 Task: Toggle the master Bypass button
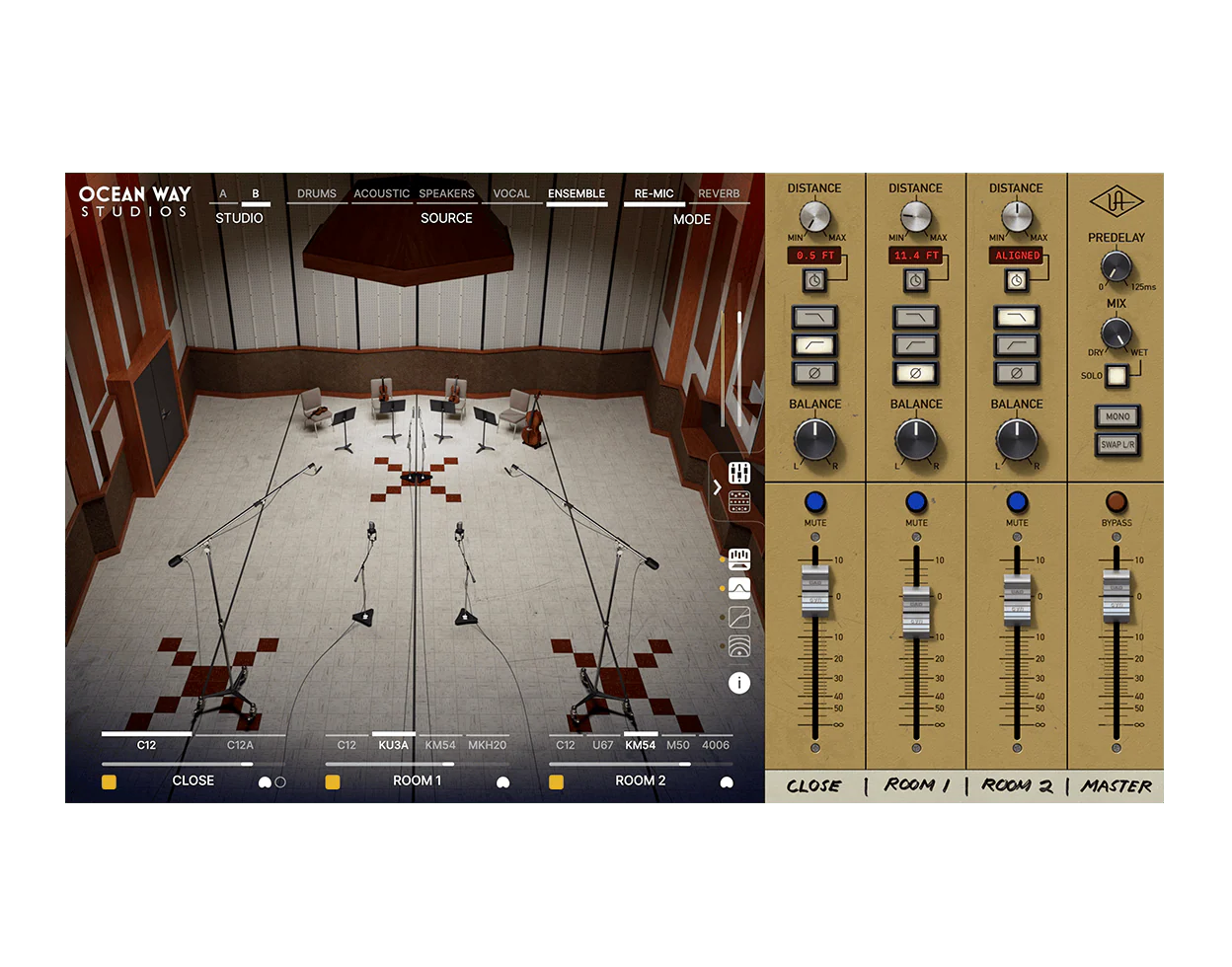[x=1116, y=501]
